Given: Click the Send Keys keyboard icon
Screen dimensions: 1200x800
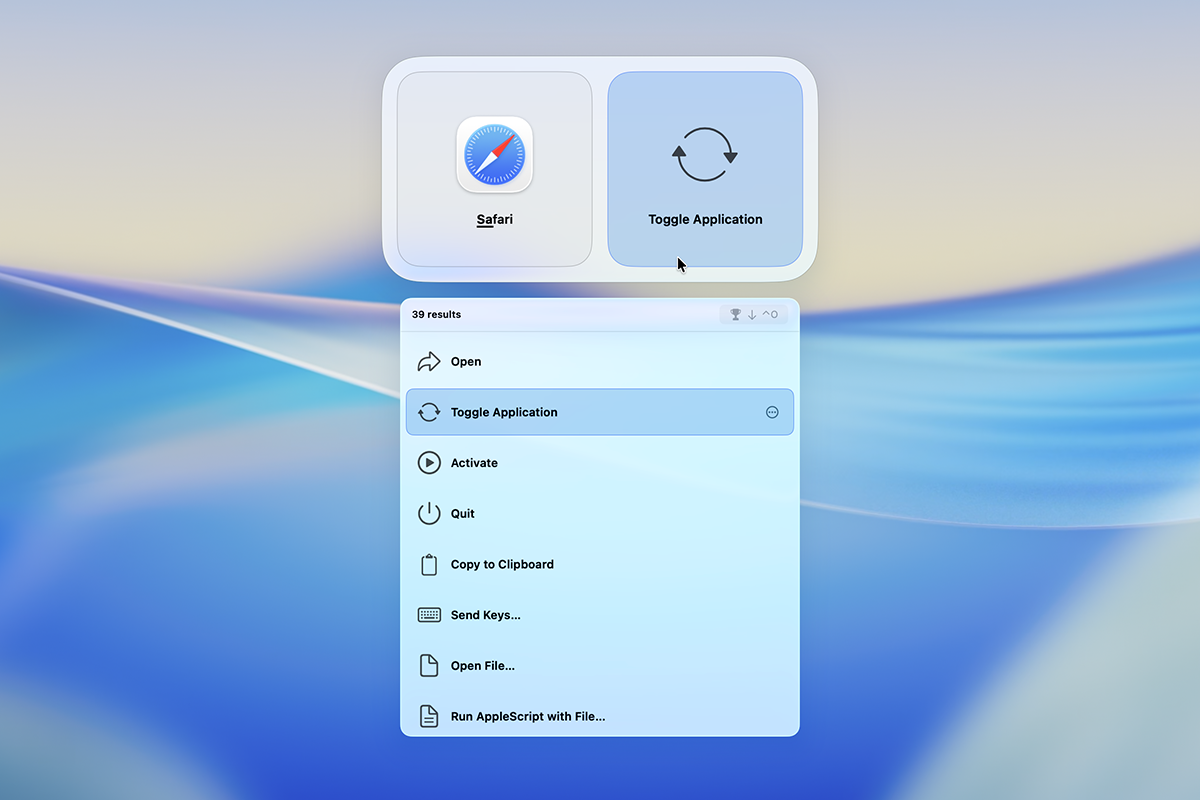Looking at the screenshot, I should pos(429,615).
